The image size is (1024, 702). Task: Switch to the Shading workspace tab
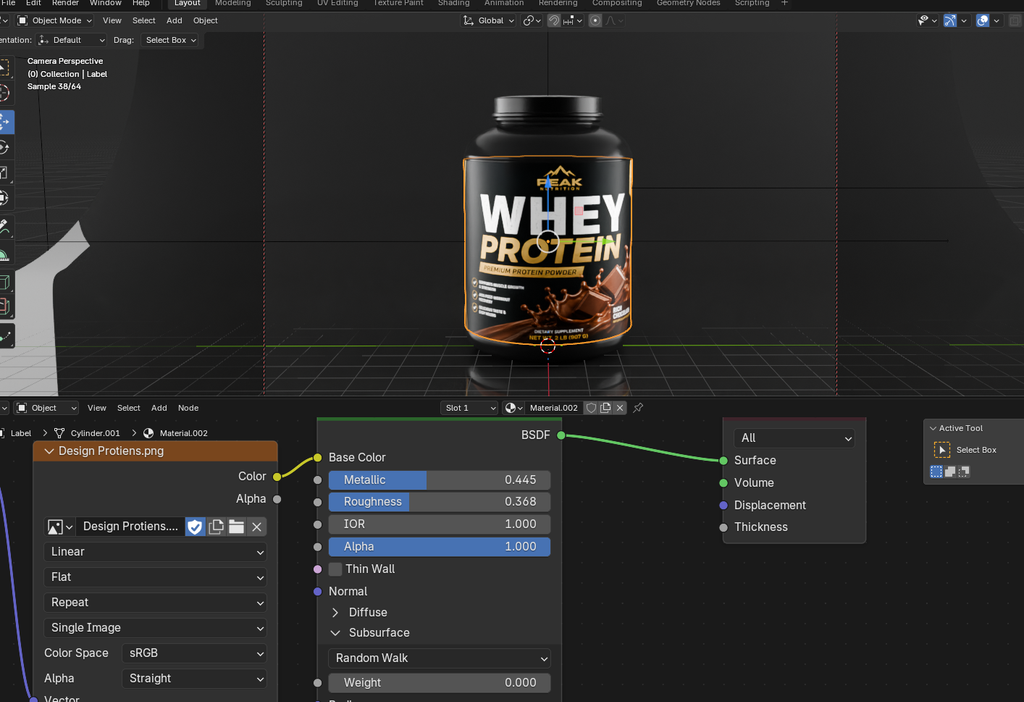(x=454, y=3)
